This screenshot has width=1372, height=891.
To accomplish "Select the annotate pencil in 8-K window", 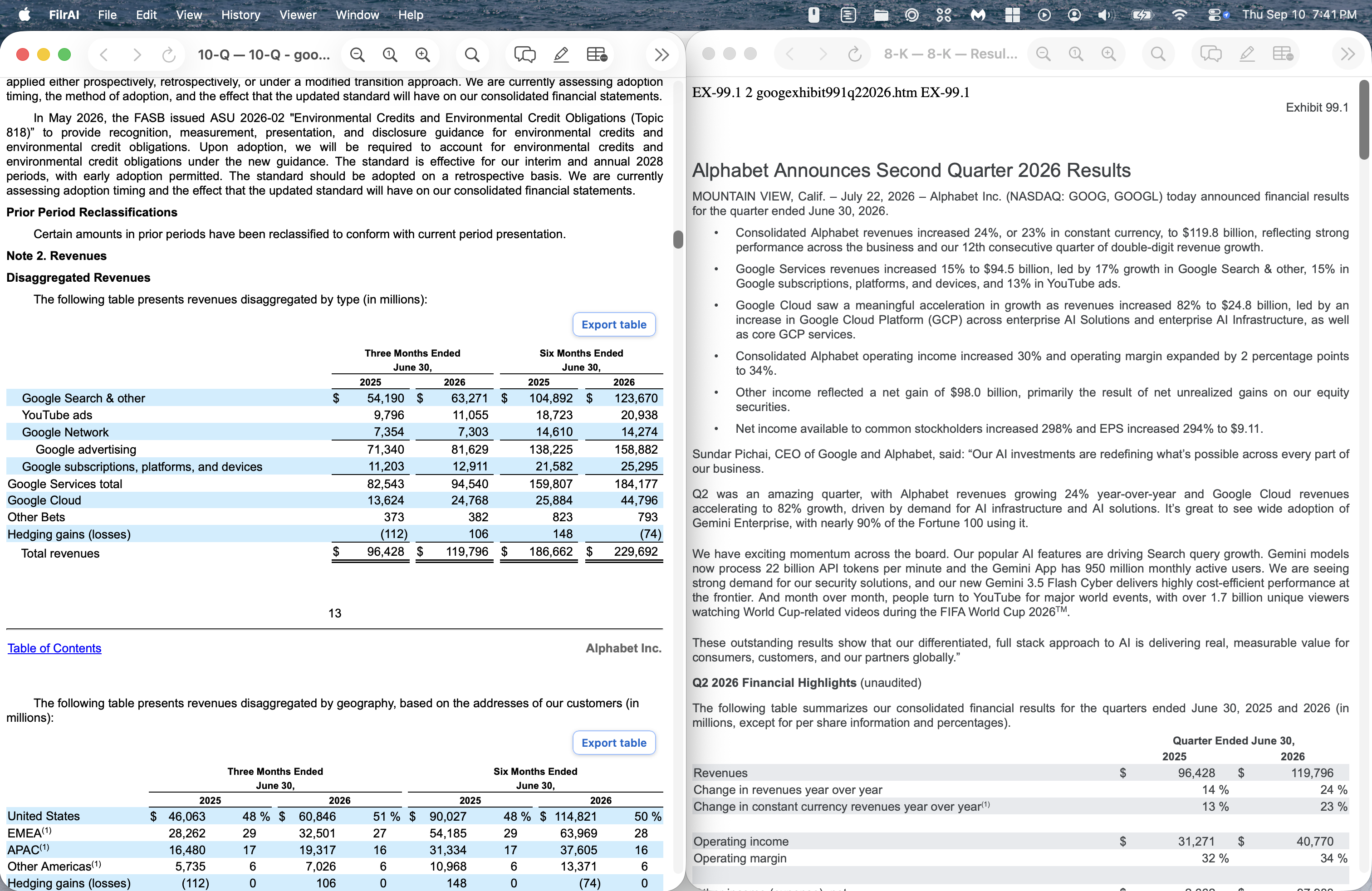I will coord(1247,54).
